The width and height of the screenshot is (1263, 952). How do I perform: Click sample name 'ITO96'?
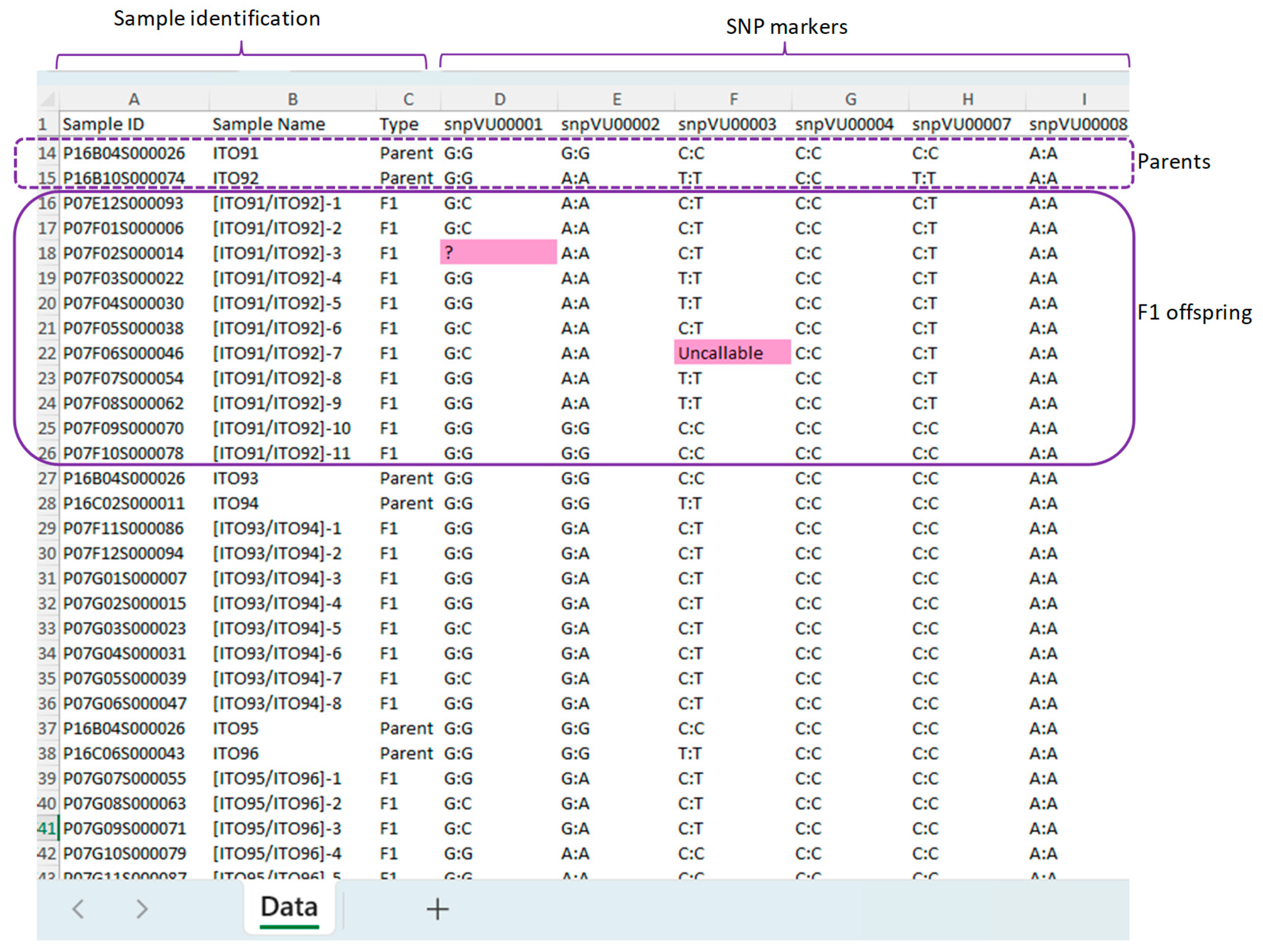[x=235, y=753]
